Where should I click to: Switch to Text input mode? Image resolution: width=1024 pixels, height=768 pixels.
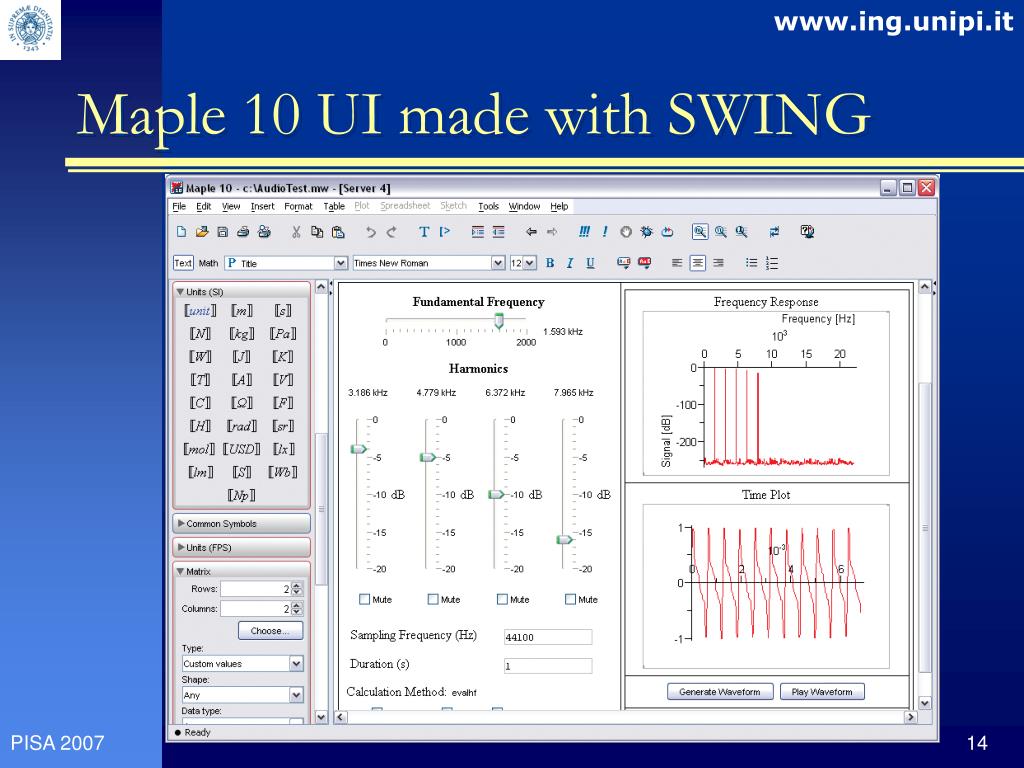point(183,263)
